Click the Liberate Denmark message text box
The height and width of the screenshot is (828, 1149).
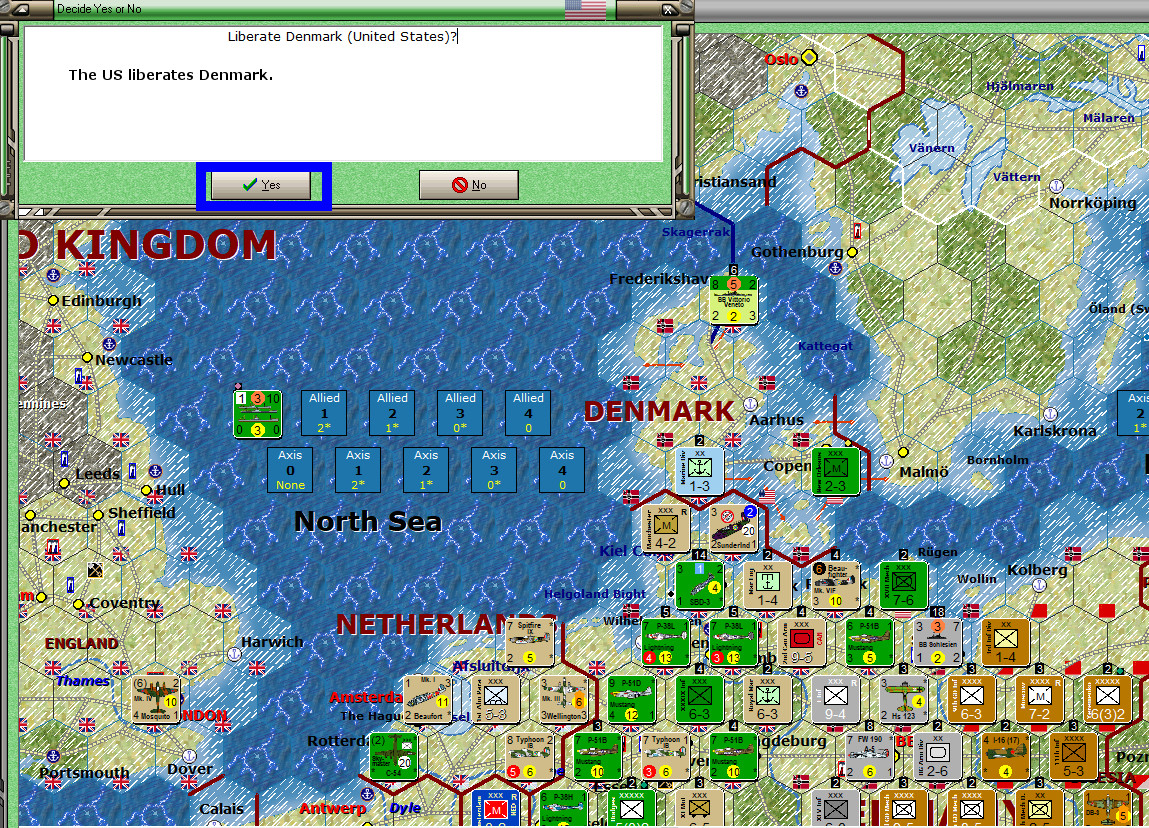344,94
